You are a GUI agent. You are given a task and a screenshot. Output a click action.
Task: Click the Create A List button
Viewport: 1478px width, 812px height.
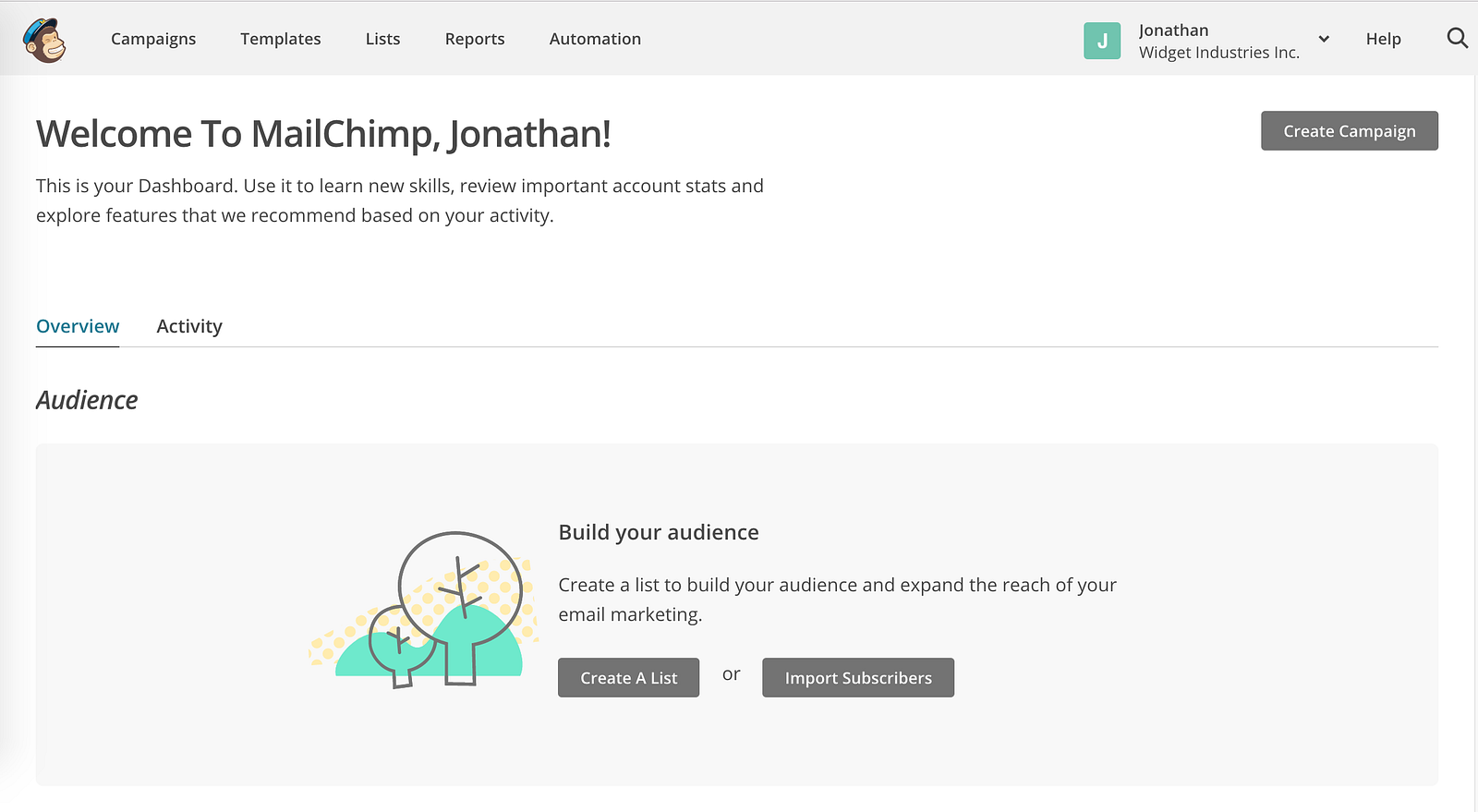pyautogui.click(x=628, y=678)
